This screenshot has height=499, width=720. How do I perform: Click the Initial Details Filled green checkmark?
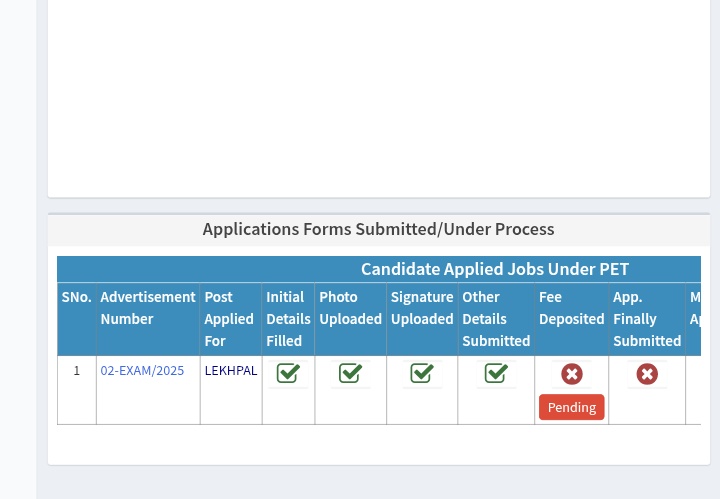288,374
